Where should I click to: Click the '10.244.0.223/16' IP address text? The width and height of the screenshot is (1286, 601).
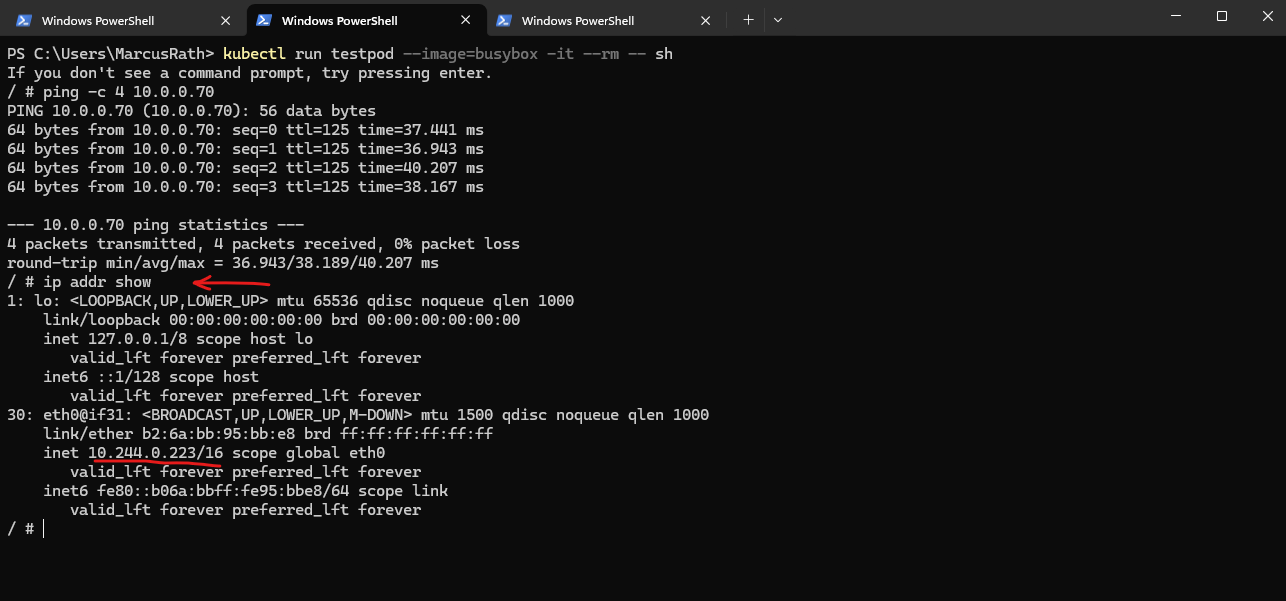click(156, 453)
